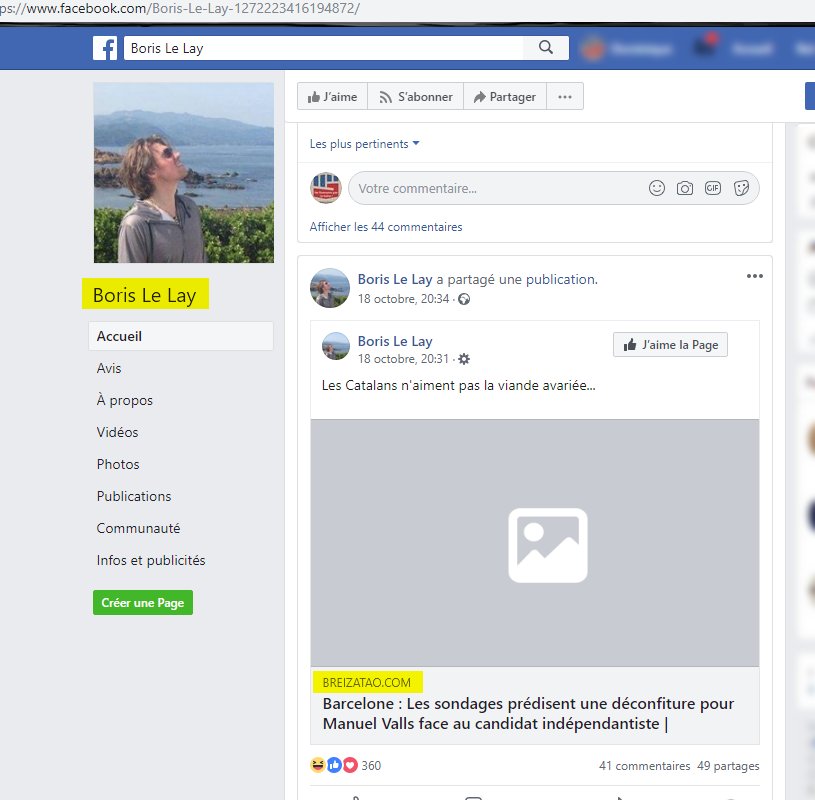Open the post's three-dot options menu
The width and height of the screenshot is (815, 800).
pos(755,276)
